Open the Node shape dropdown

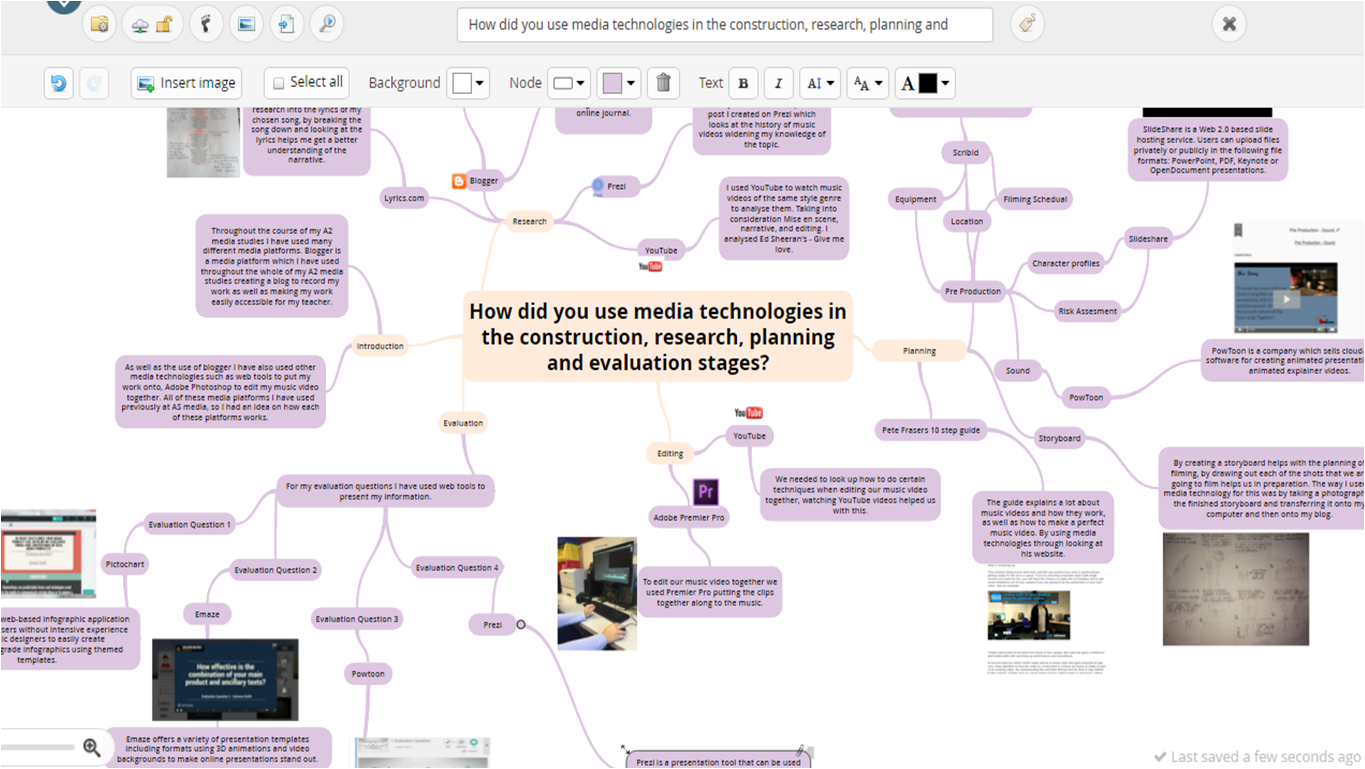click(x=570, y=83)
